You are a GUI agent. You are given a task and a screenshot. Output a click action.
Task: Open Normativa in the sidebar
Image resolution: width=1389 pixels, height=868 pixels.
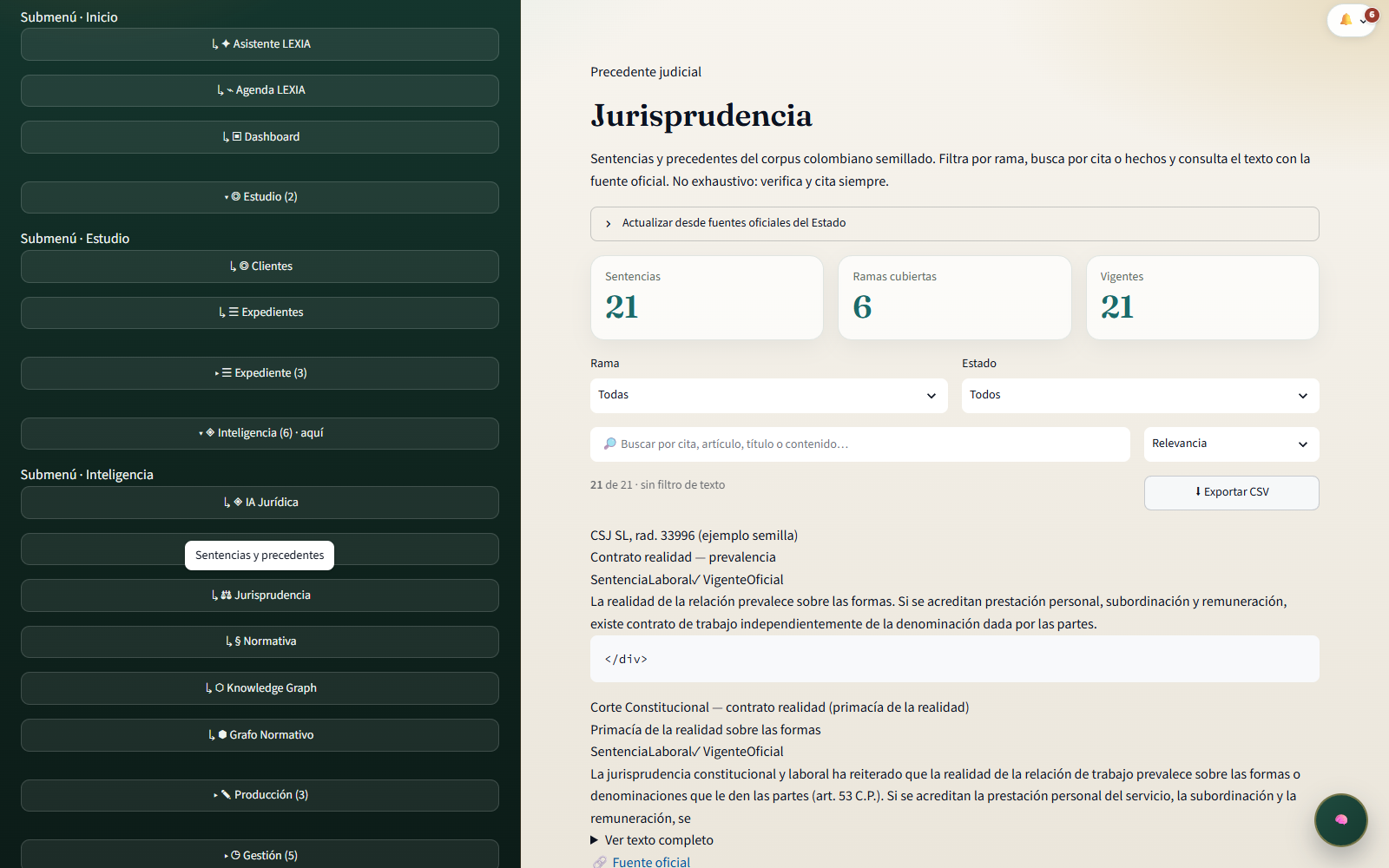(x=260, y=641)
